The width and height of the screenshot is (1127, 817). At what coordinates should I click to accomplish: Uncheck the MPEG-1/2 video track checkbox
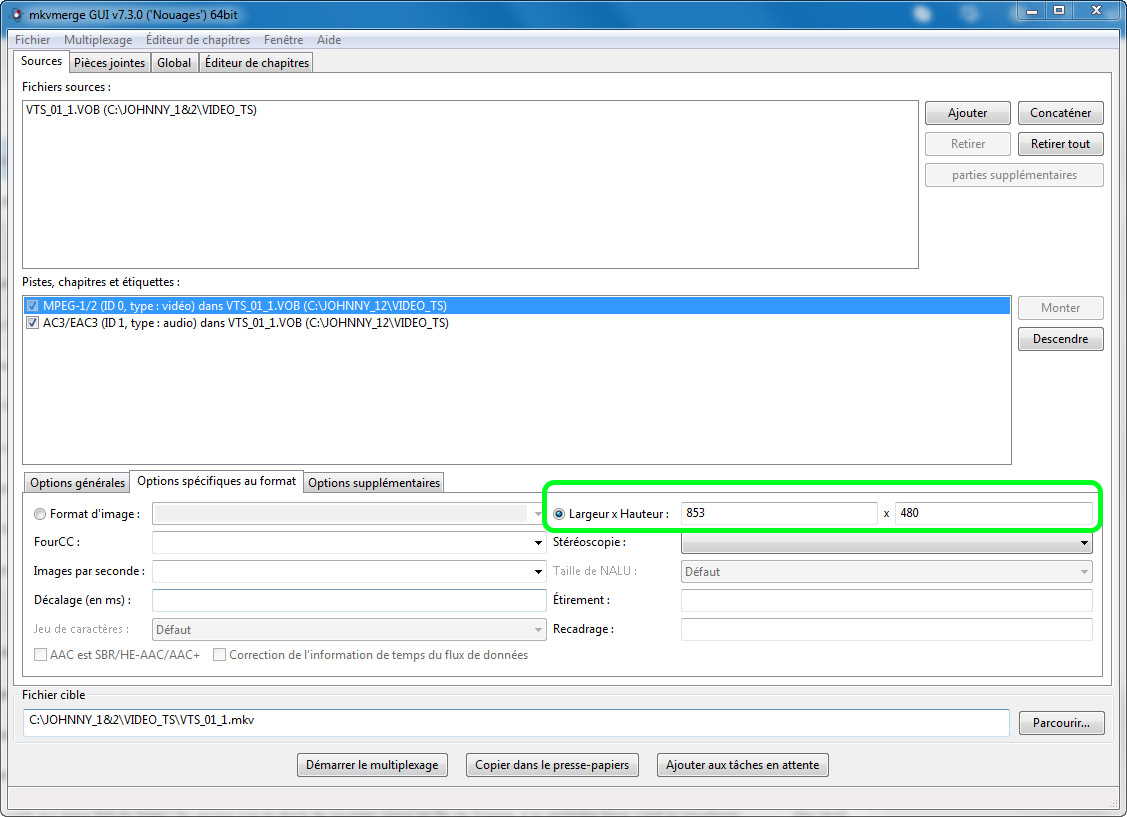point(32,306)
